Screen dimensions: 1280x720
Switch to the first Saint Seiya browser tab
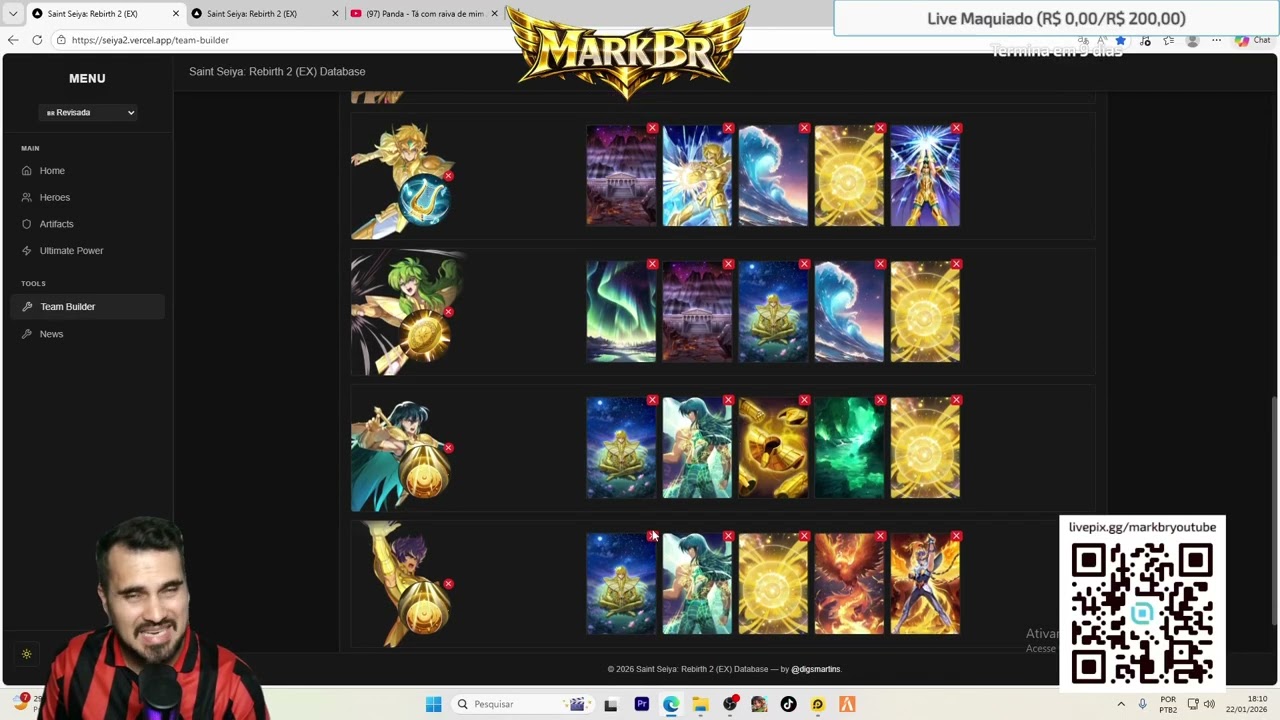coord(93,14)
